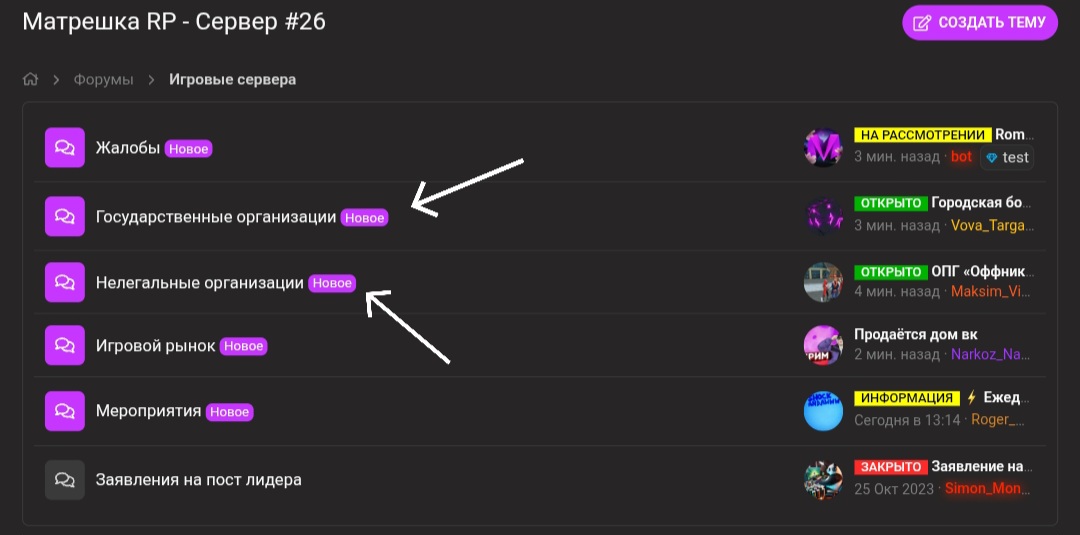Click the blue avatar in Мероприятия row

pos(823,411)
